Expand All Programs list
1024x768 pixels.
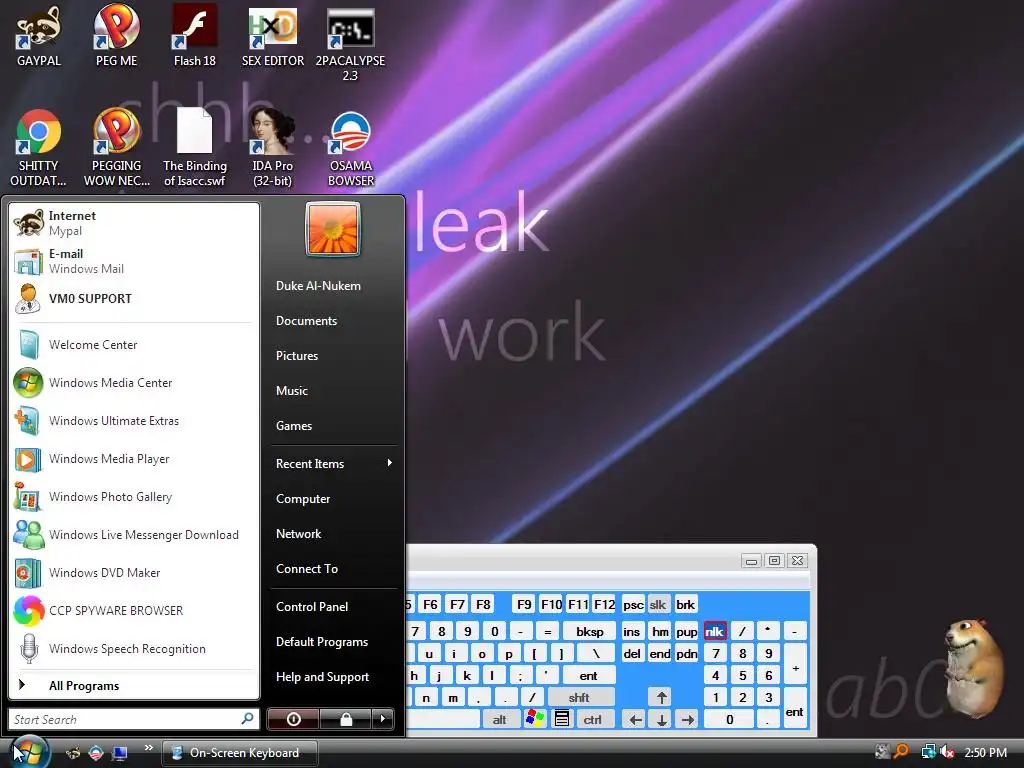pyautogui.click(x=134, y=685)
